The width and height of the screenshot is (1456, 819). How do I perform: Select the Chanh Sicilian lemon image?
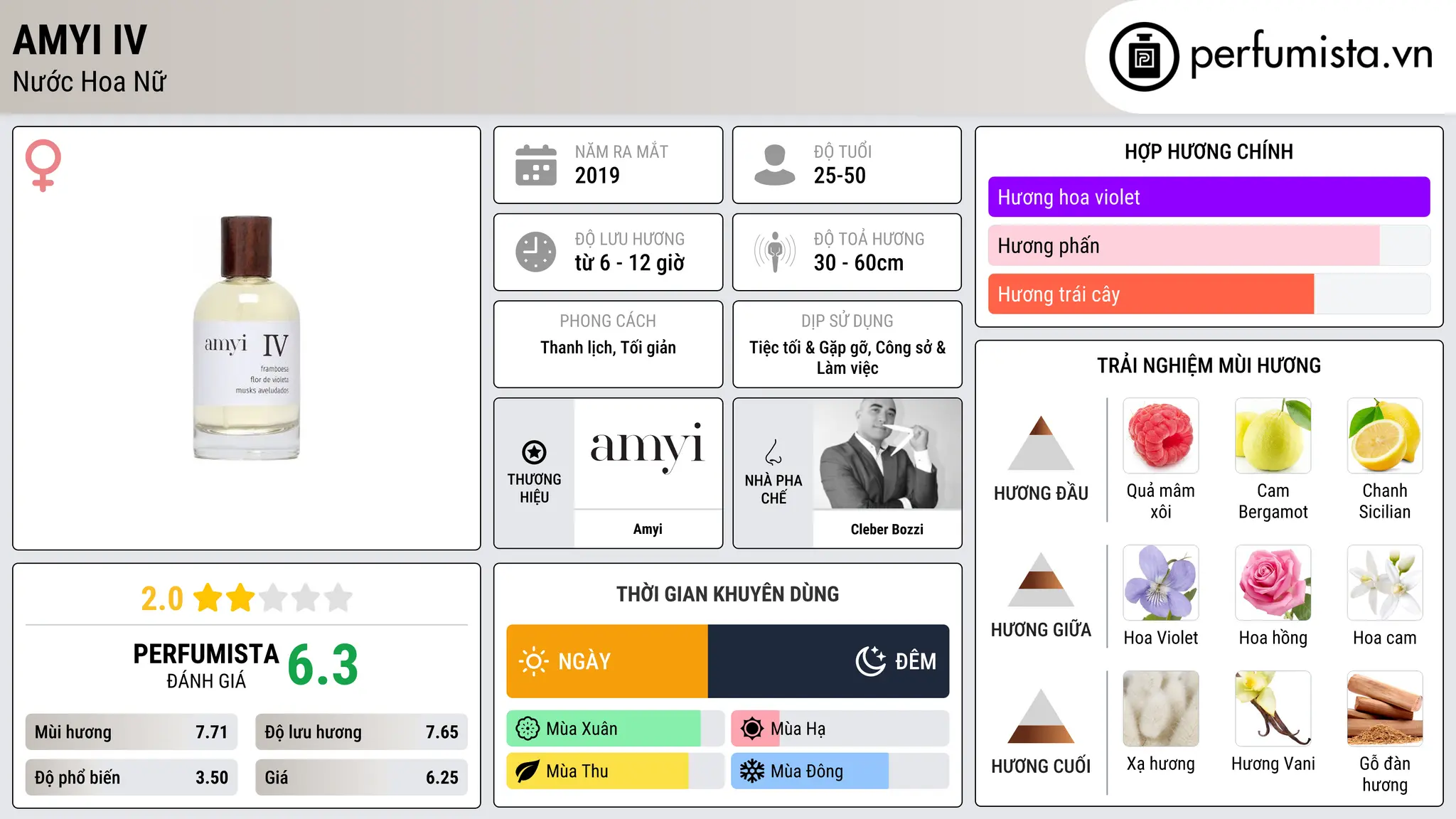(1385, 436)
